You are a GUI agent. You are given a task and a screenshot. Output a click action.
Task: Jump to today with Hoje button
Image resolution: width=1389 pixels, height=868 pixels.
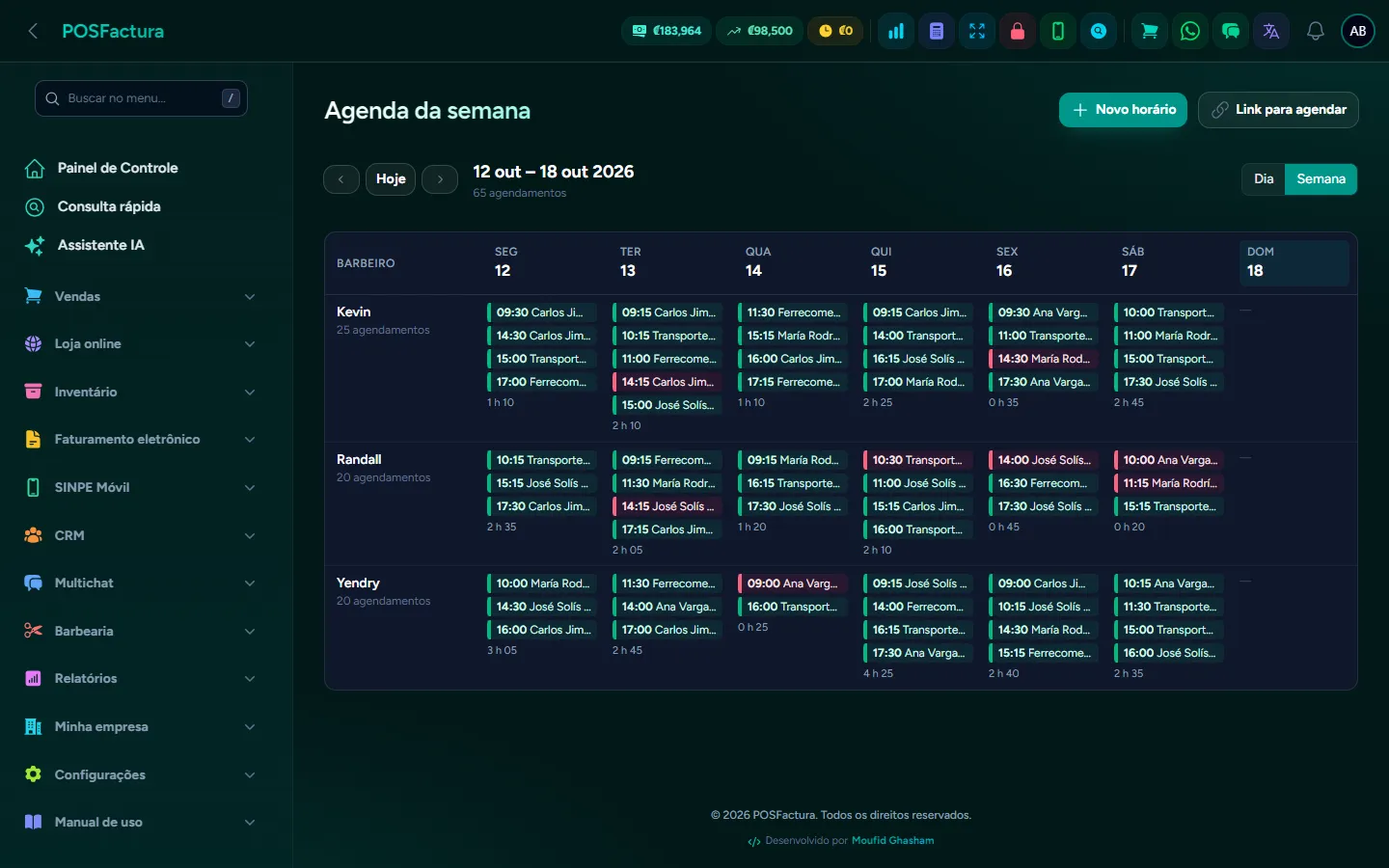[391, 179]
